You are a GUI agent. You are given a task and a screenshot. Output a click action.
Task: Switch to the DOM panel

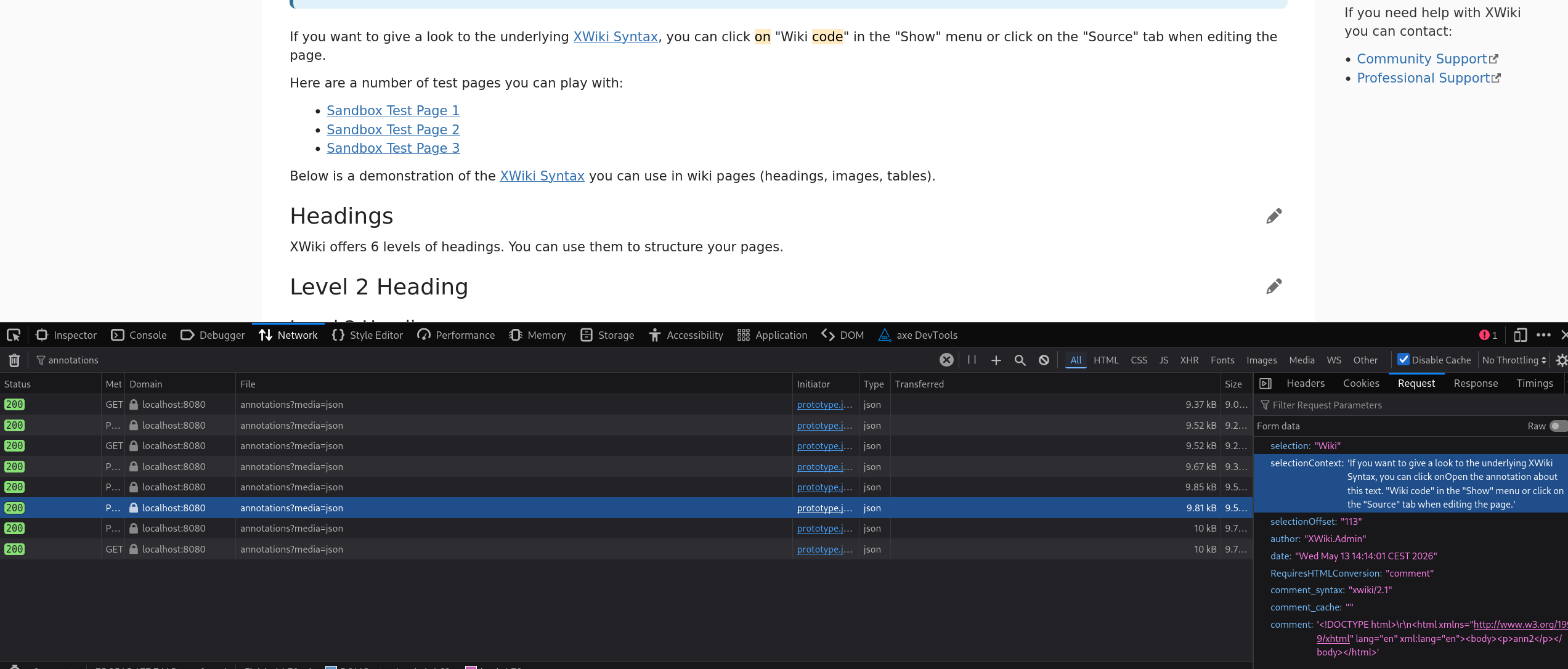pyautogui.click(x=842, y=335)
